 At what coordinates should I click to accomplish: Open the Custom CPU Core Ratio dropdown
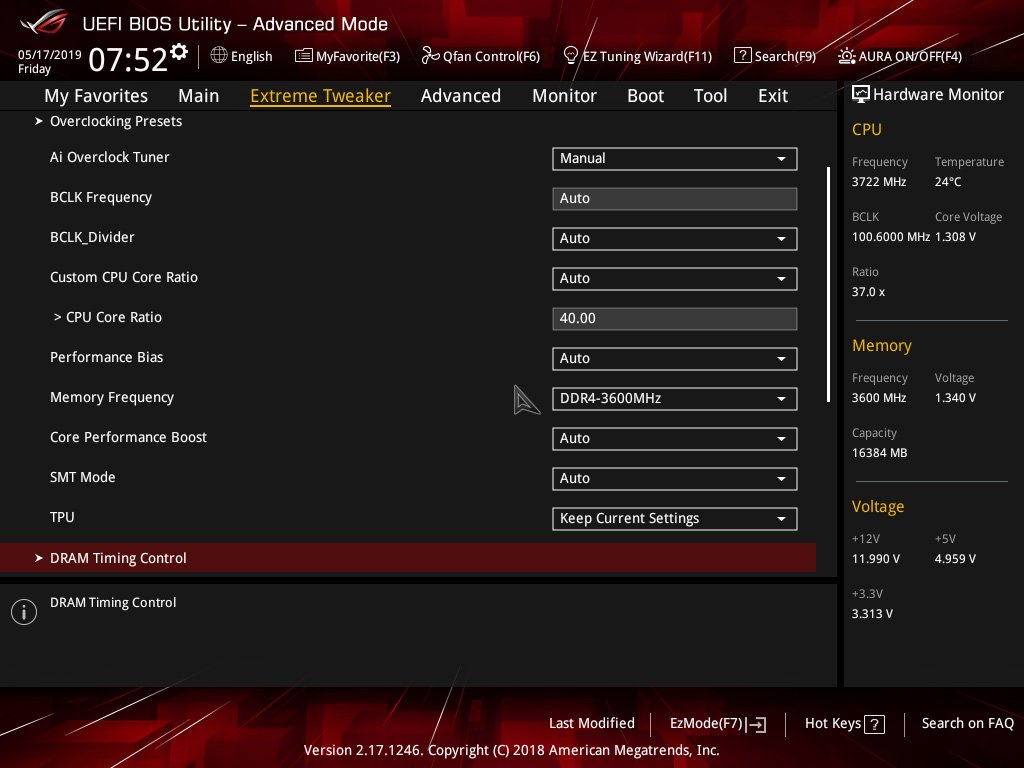pyautogui.click(x=675, y=279)
